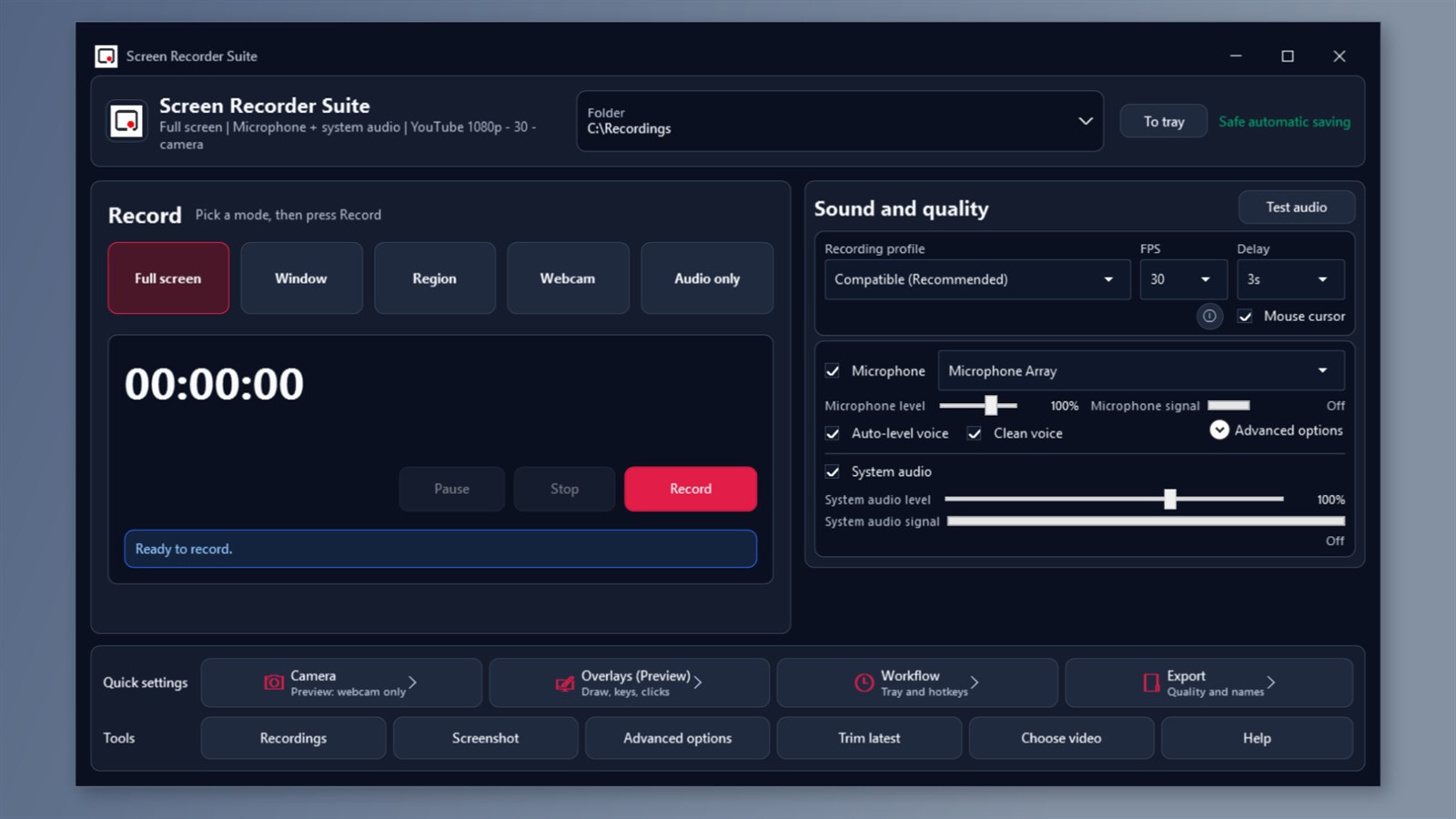Open the Export quality and names chevron

point(1271,682)
